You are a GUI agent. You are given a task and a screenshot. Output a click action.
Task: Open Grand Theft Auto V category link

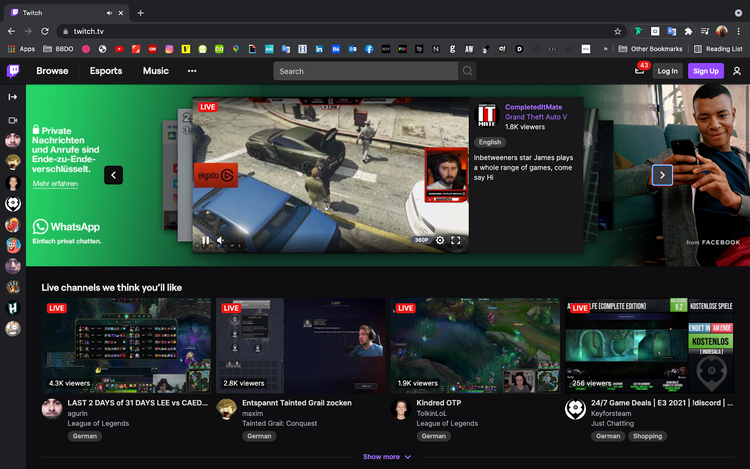coord(535,117)
